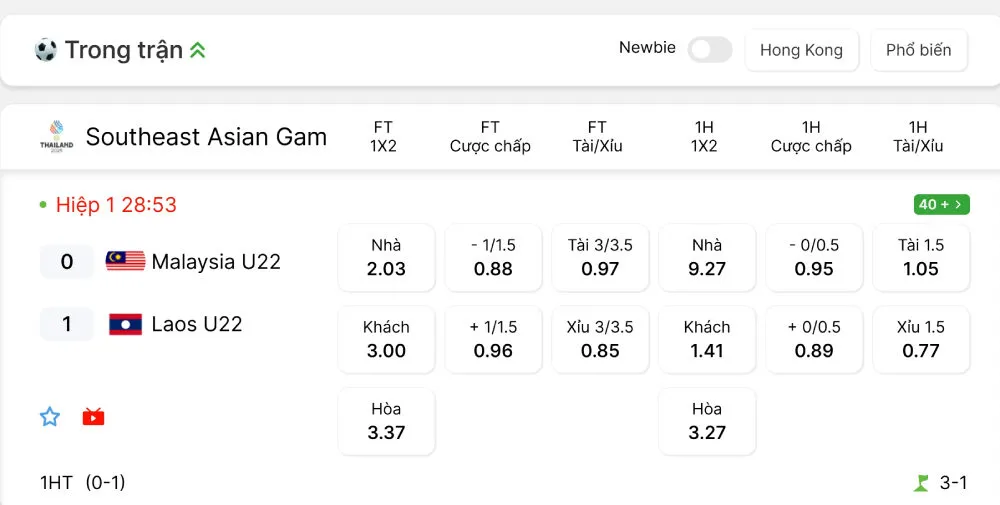The height and width of the screenshot is (505, 1000).
Task: Click the soccer ball icon beside Trong trận
Action: 45,50
